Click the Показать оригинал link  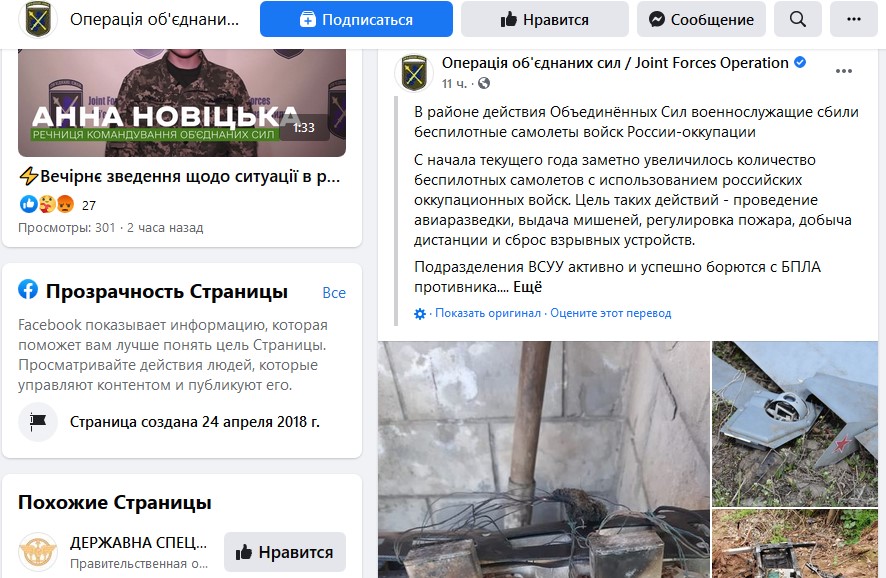tap(488, 313)
